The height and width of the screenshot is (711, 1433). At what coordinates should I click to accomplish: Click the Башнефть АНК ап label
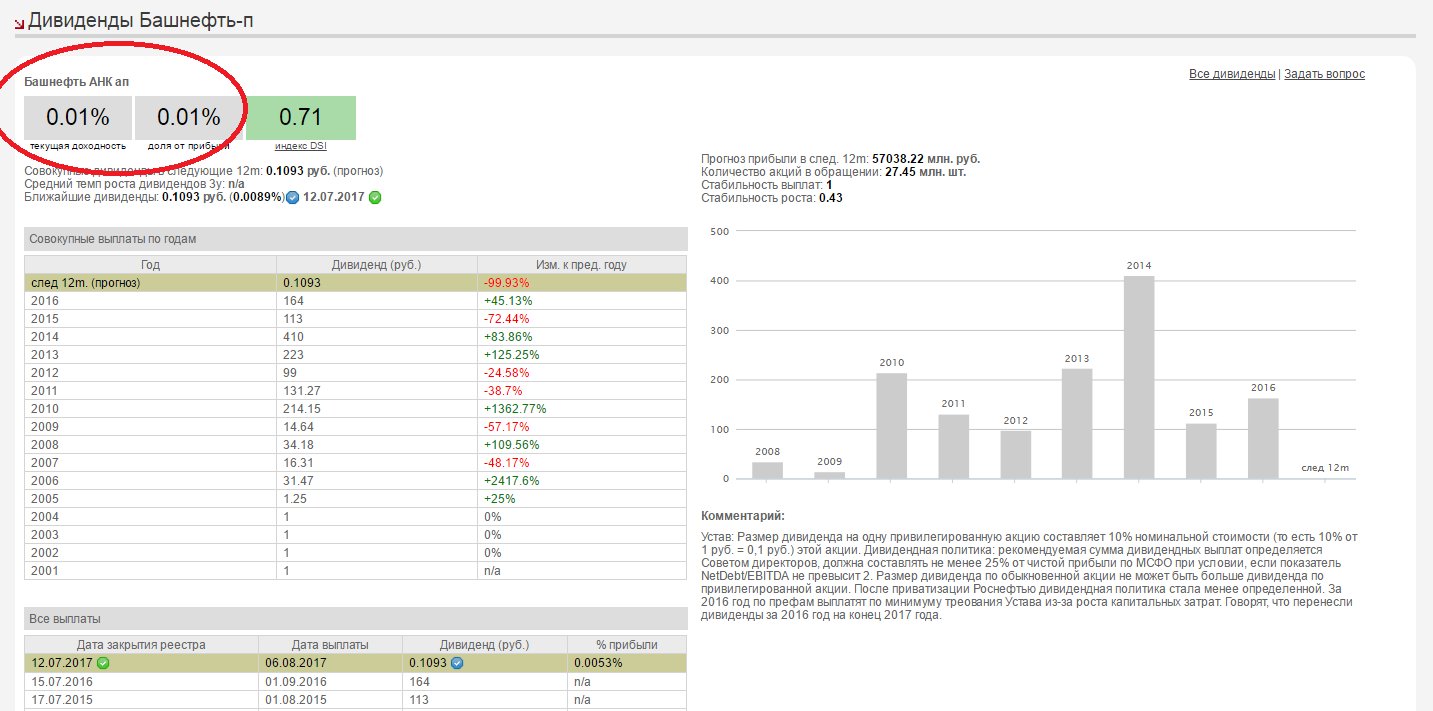click(x=77, y=81)
